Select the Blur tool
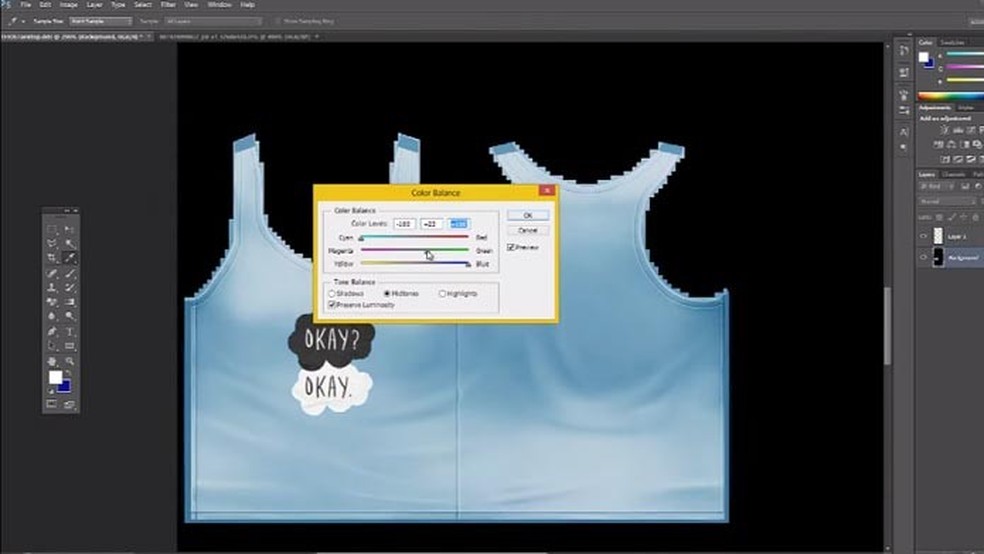Viewport: 984px width, 554px height. pos(52,316)
